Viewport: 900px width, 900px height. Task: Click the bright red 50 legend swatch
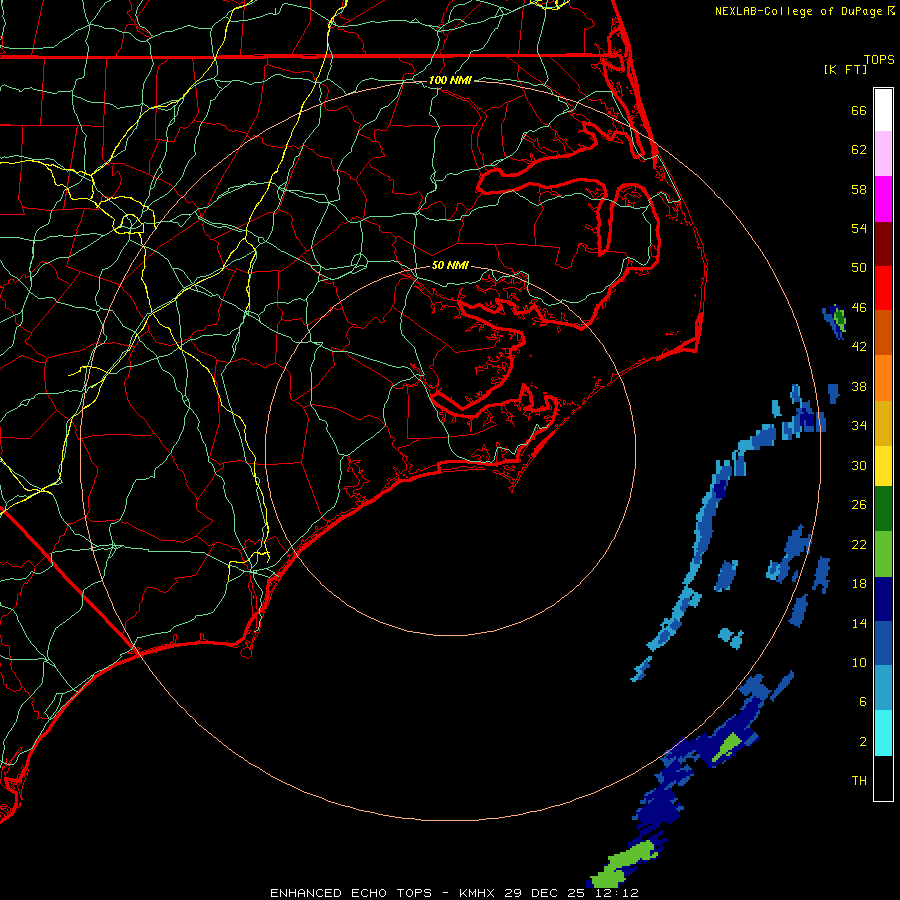(x=883, y=288)
